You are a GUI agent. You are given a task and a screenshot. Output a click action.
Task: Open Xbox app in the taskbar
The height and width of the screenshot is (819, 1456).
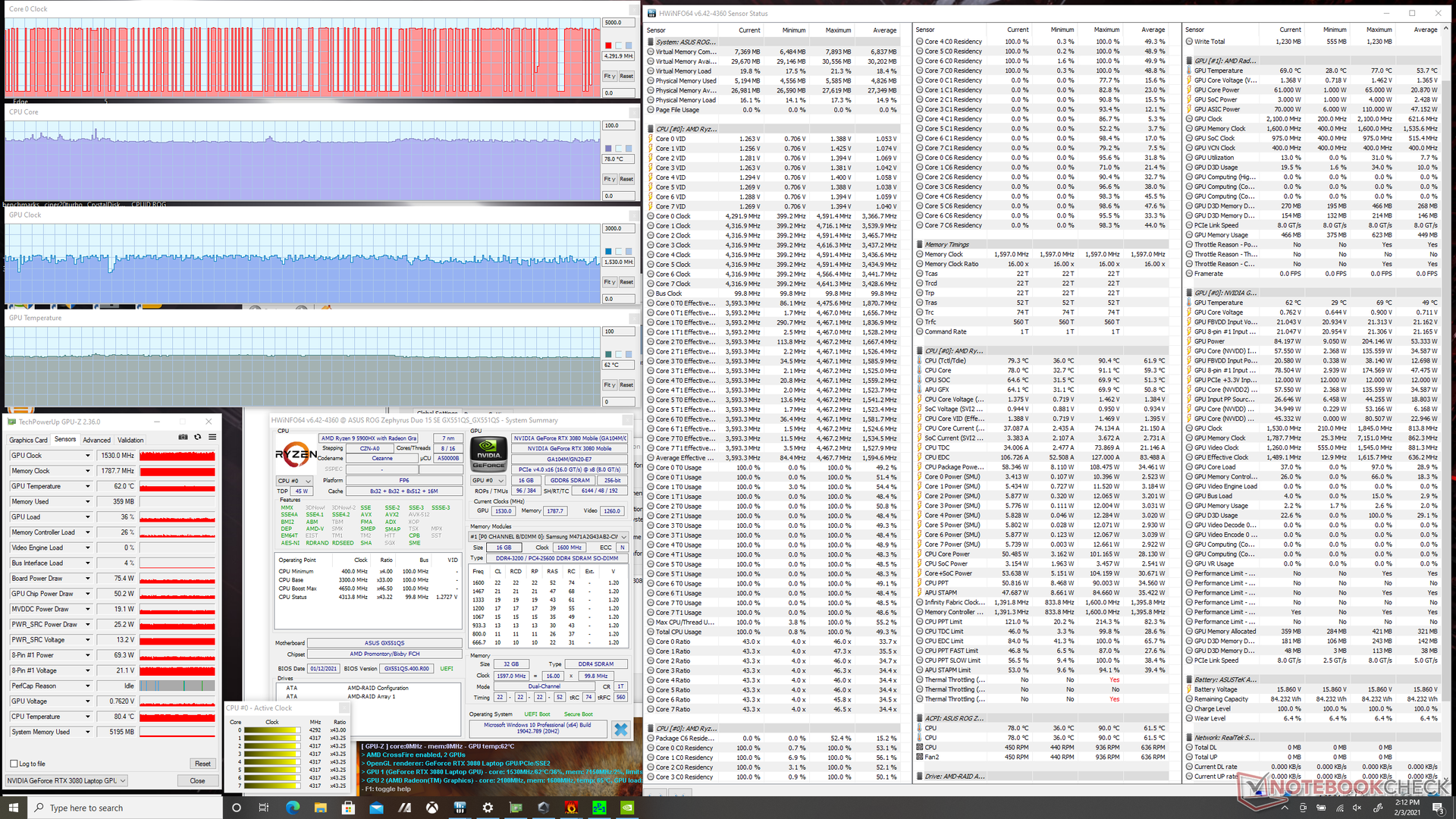pyautogui.click(x=431, y=808)
